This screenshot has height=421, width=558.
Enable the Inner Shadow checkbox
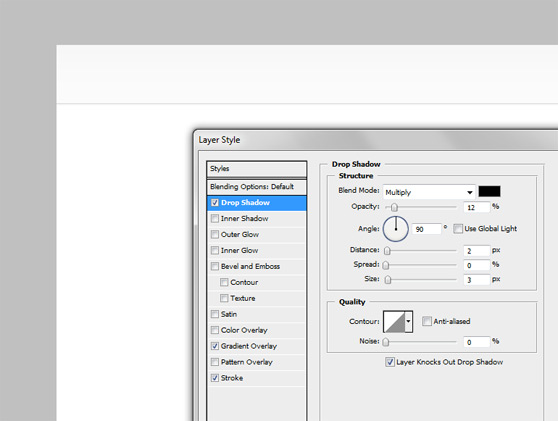pos(215,218)
